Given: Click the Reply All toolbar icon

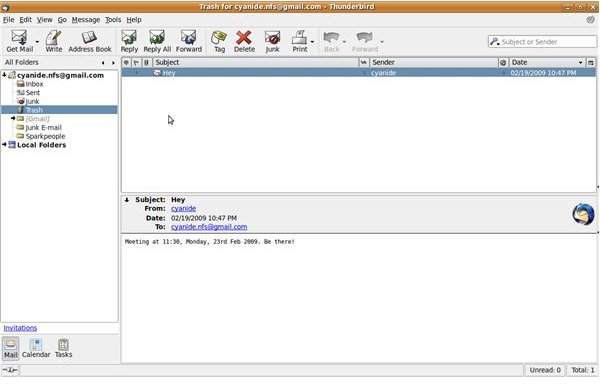Looking at the screenshot, I should 157,41.
